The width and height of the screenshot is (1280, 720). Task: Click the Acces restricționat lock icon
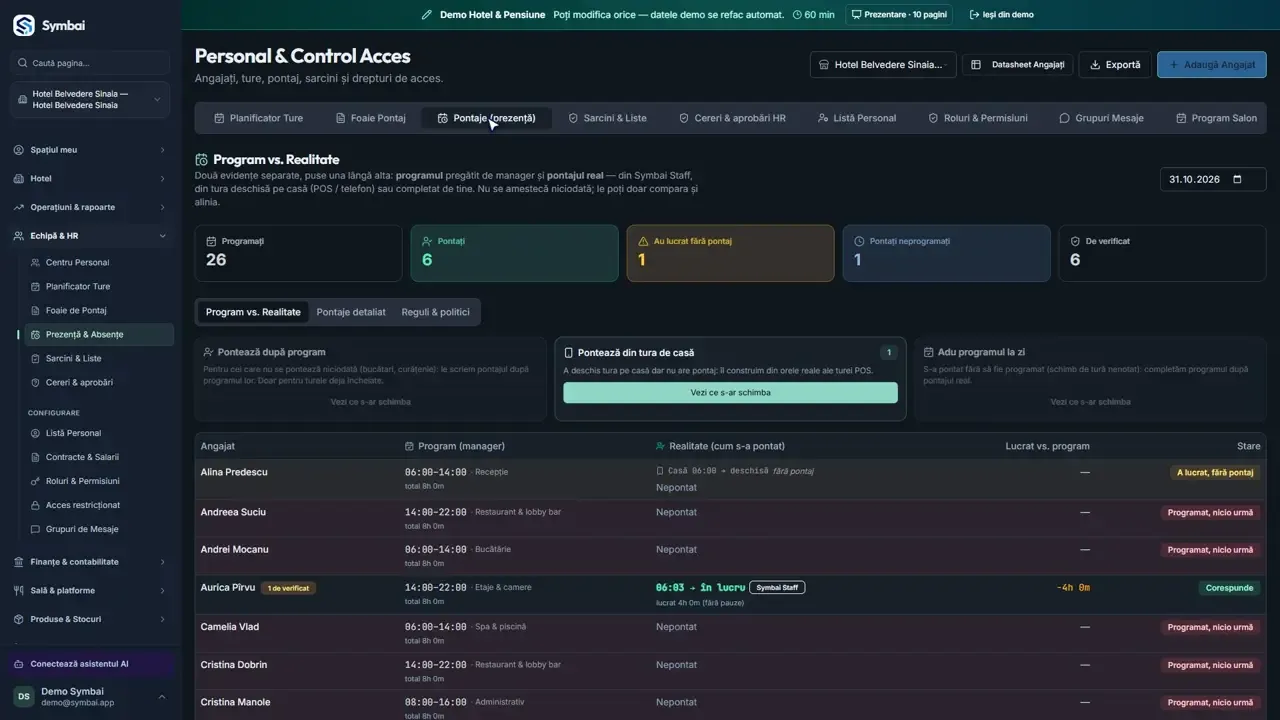36,506
